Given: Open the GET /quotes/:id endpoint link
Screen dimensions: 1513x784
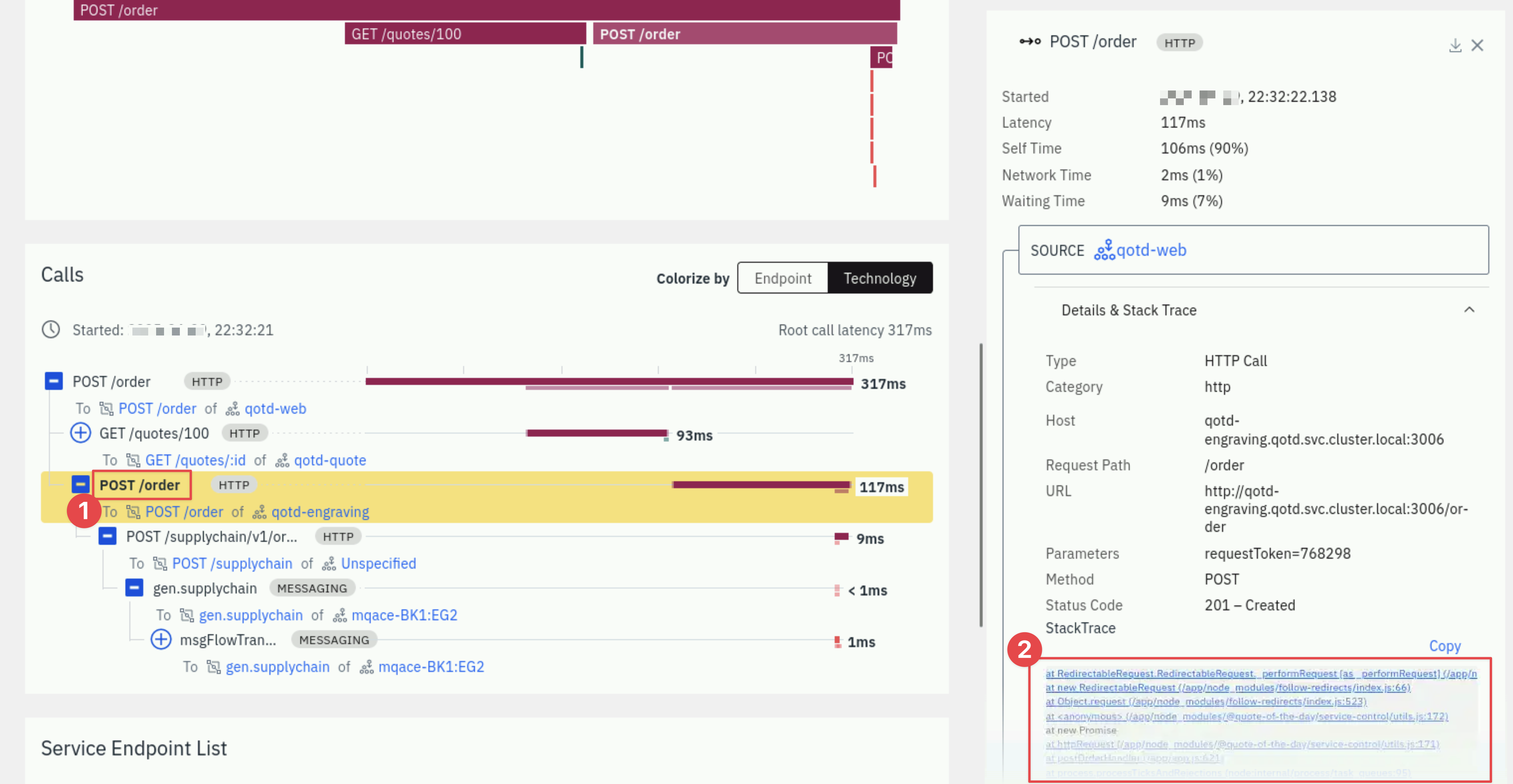Looking at the screenshot, I should tap(195, 460).
